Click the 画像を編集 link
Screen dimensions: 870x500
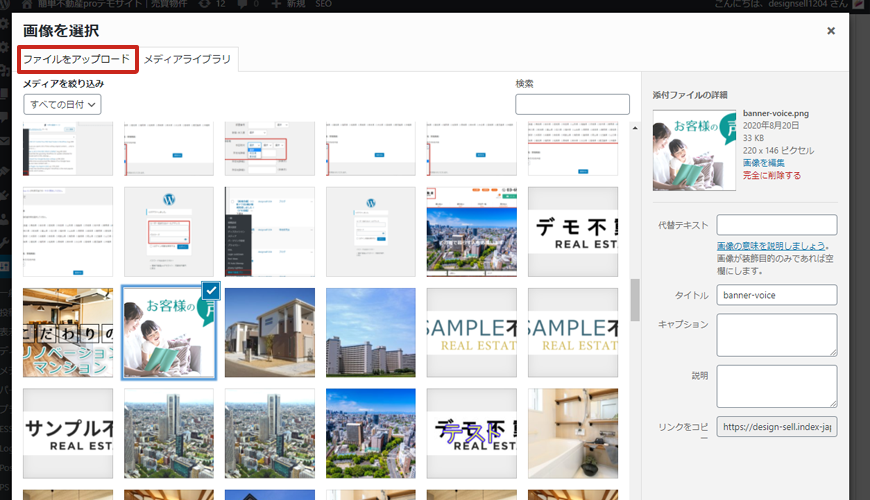(x=767, y=162)
